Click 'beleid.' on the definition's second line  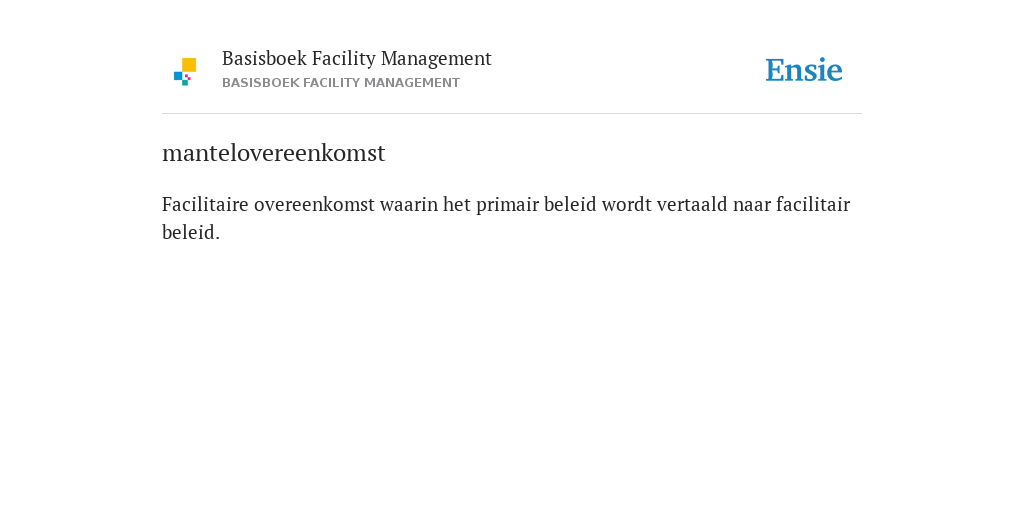[191, 232]
